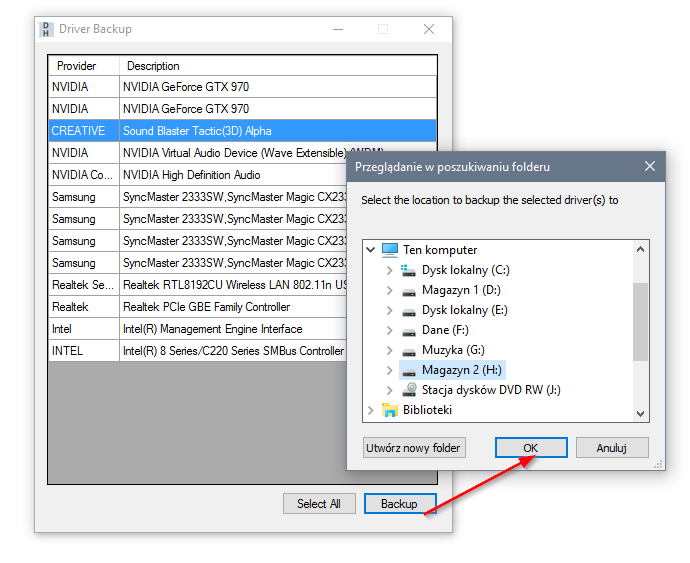
Task: Click the Realtek Se... provider cell
Action: [84, 285]
